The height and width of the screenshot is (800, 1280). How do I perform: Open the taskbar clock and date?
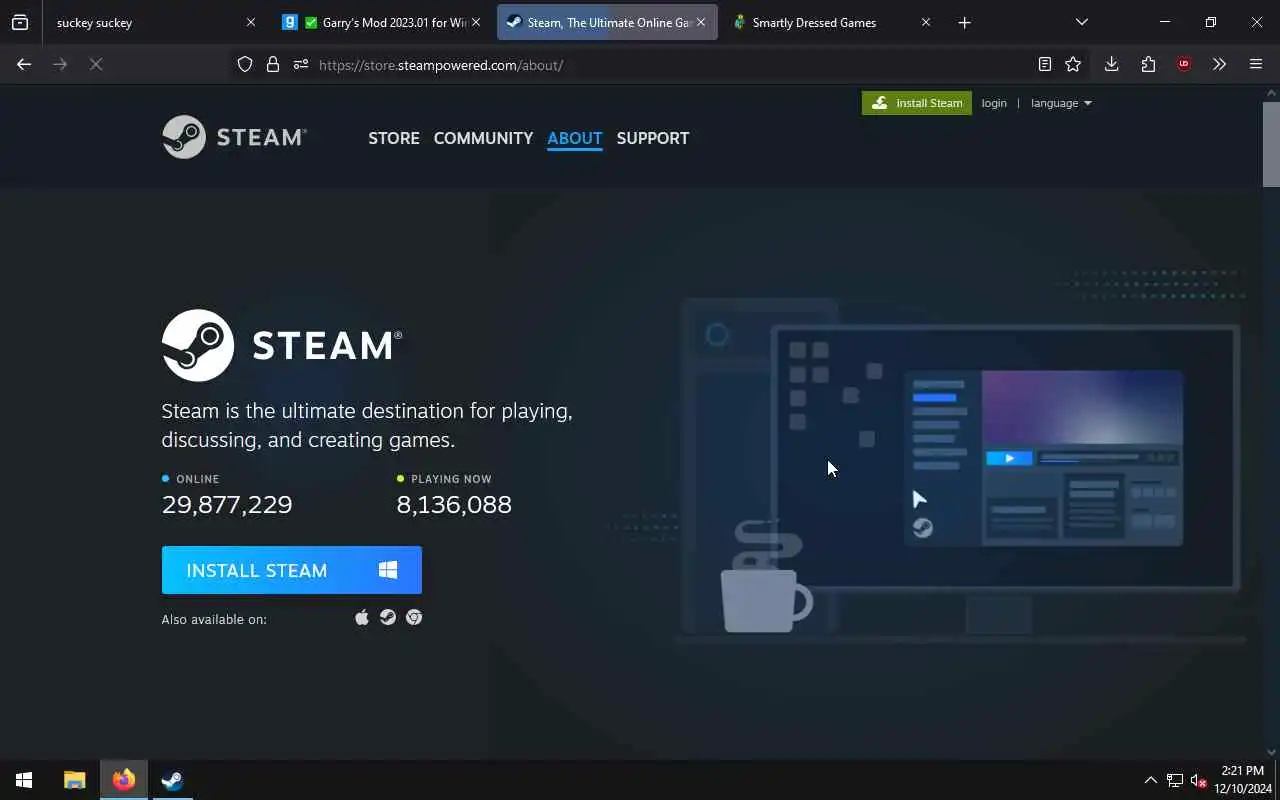(x=1242, y=780)
